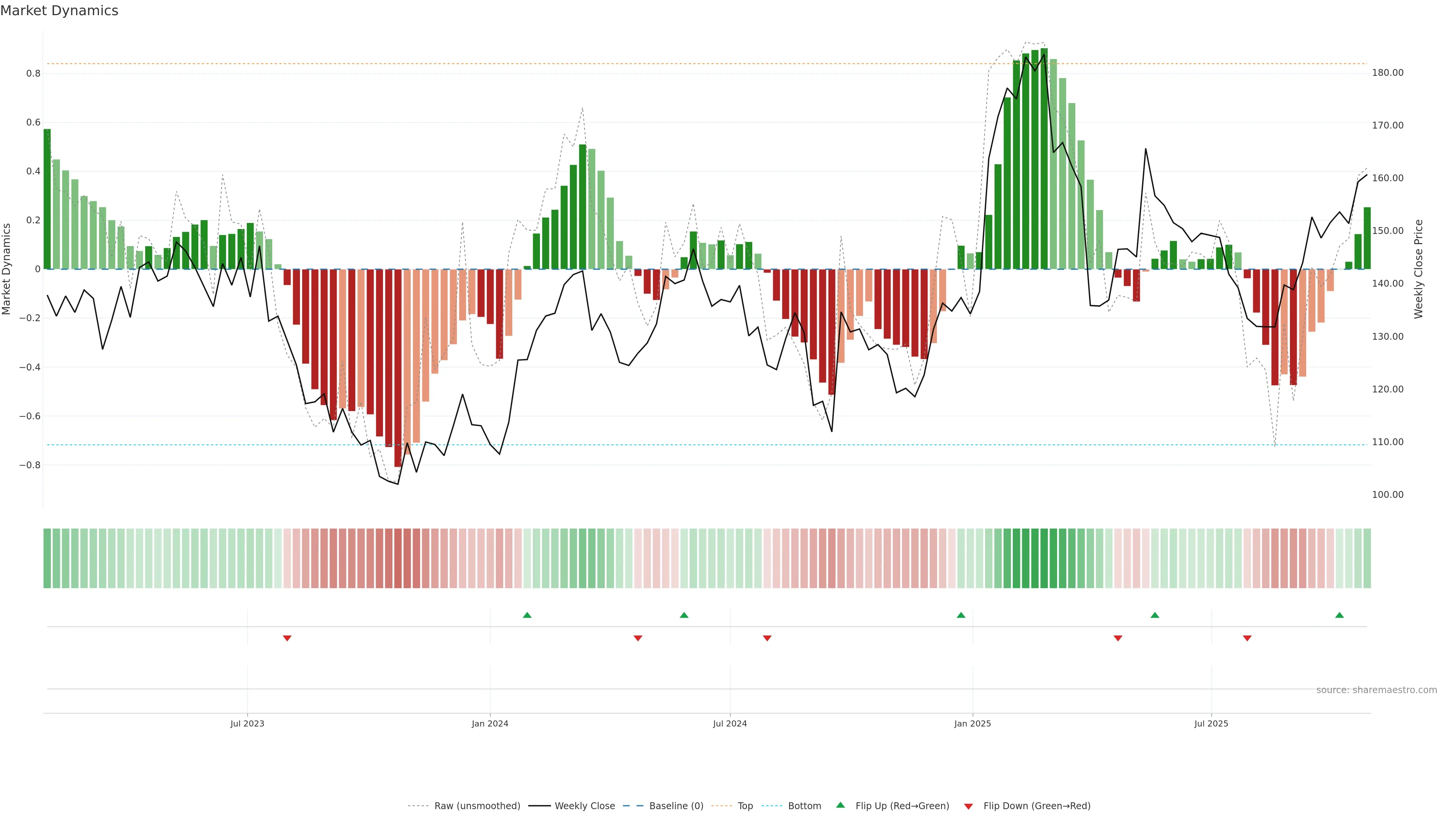This screenshot has width=1456, height=819.
Task: Click the last red Flip Down marker after Jul 2025
Action: 1247,638
